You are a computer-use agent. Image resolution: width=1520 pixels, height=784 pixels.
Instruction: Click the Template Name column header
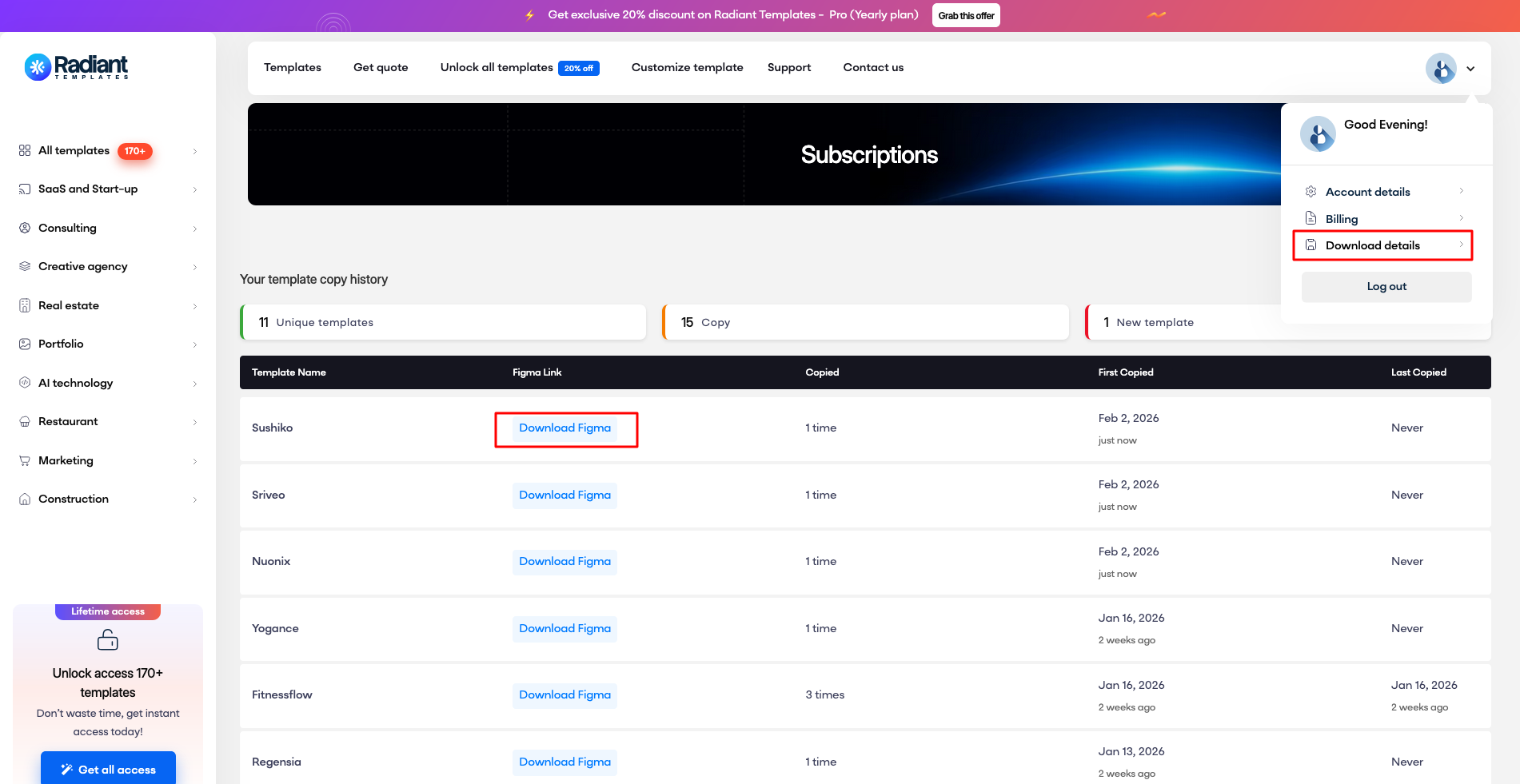[289, 372]
